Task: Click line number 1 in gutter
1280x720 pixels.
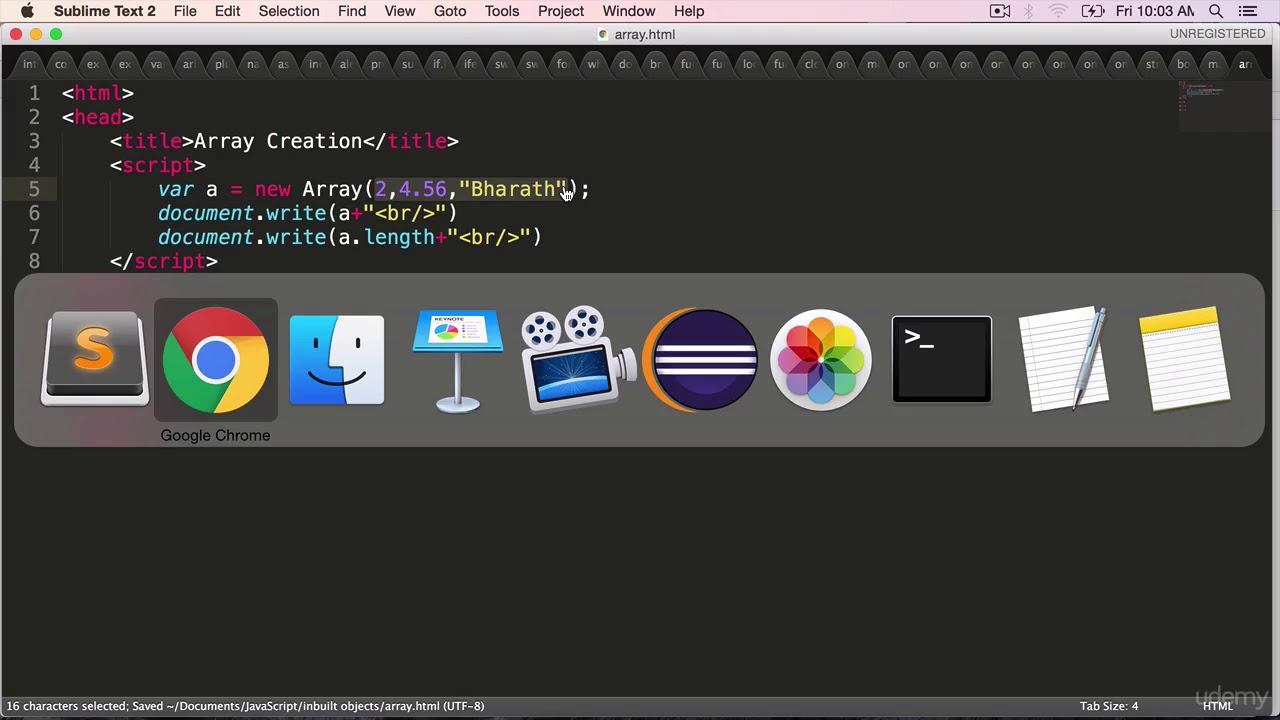Action: (x=34, y=93)
